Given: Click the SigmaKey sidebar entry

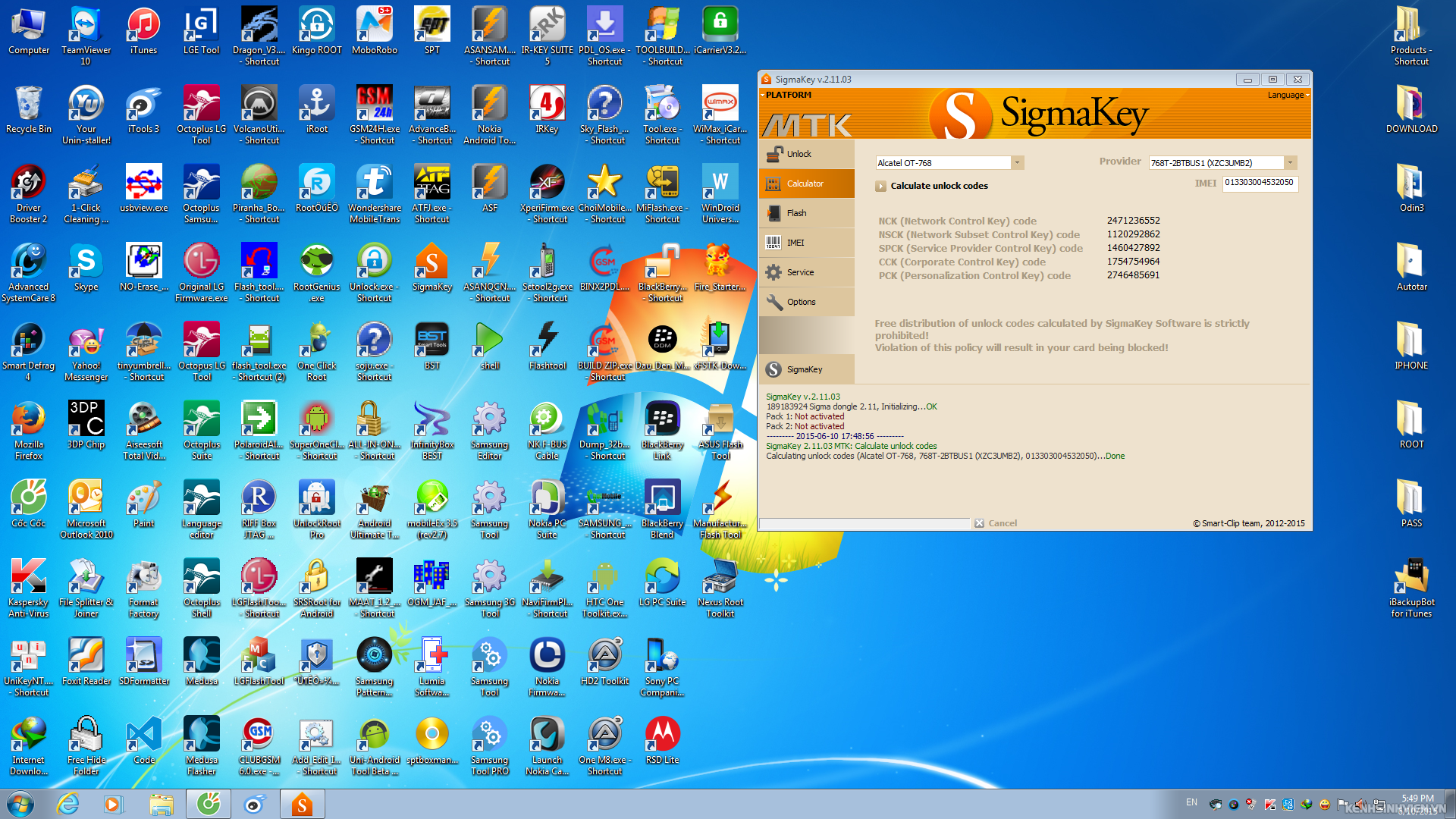Looking at the screenshot, I should (807, 369).
